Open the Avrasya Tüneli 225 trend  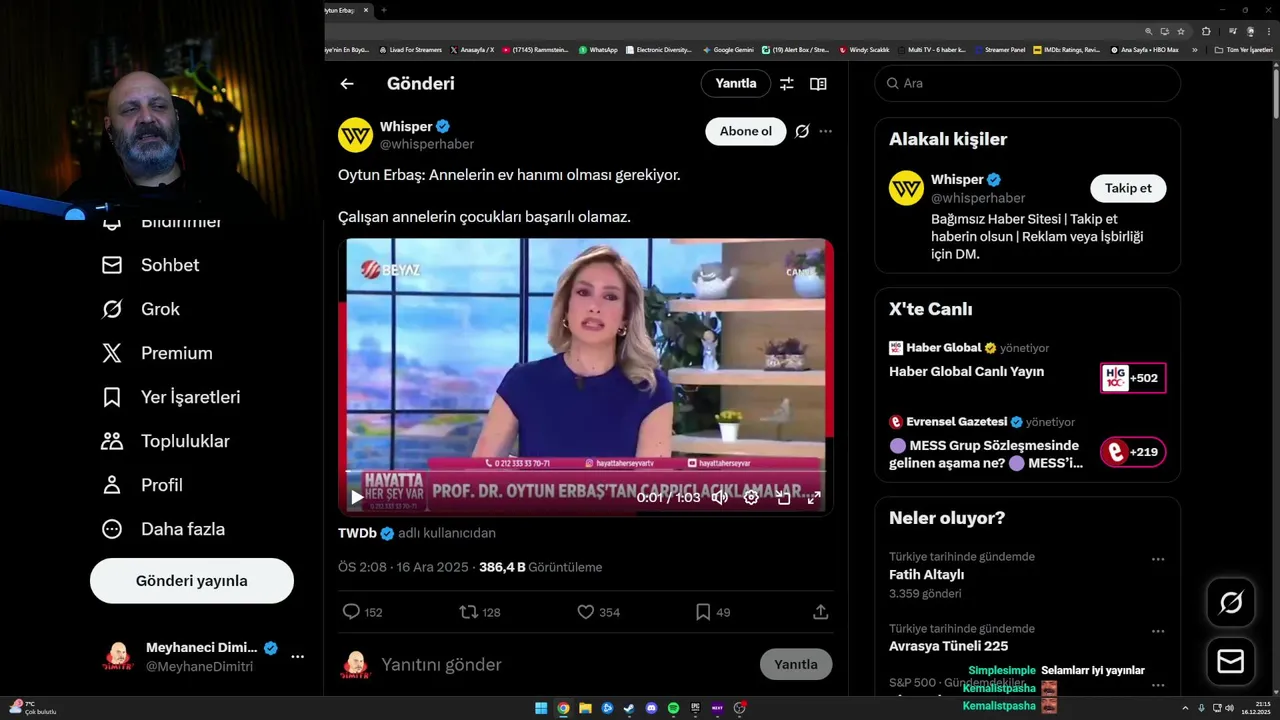click(948, 646)
